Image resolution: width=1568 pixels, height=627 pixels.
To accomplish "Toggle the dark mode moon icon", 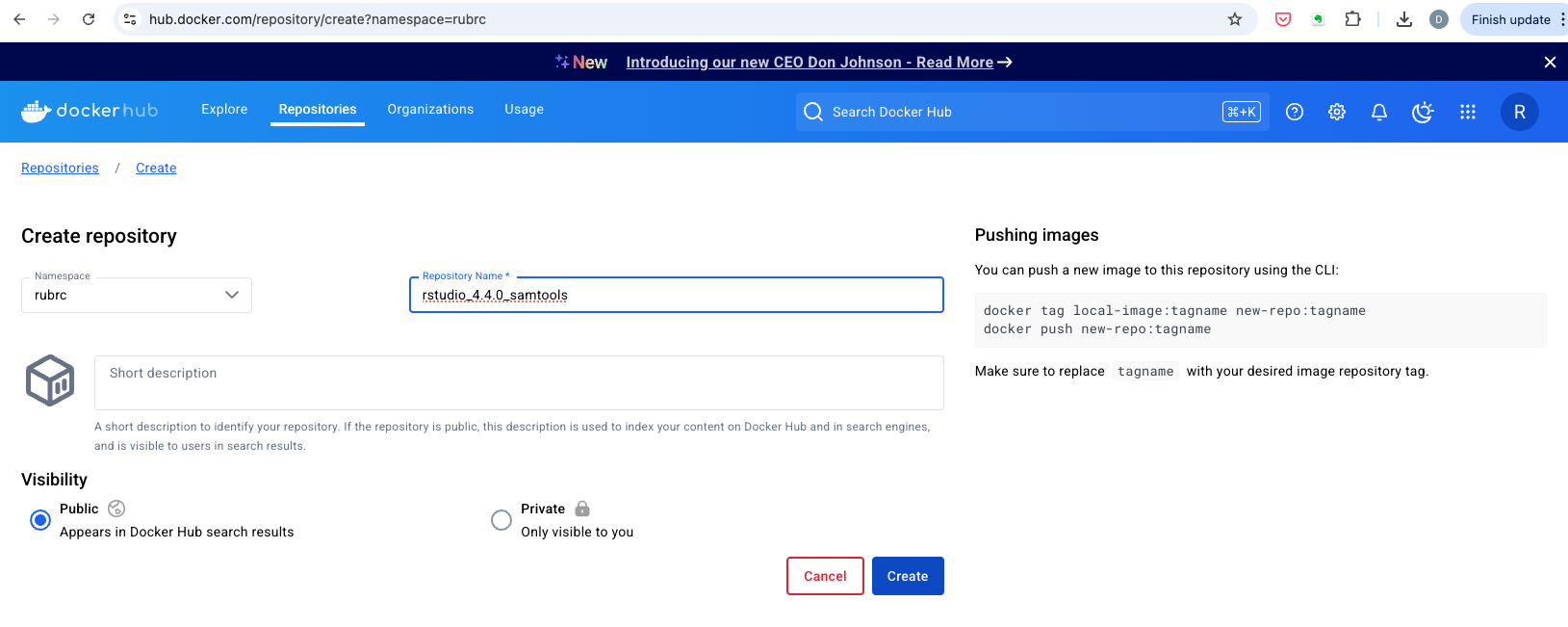I will [x=1423, y=112].
